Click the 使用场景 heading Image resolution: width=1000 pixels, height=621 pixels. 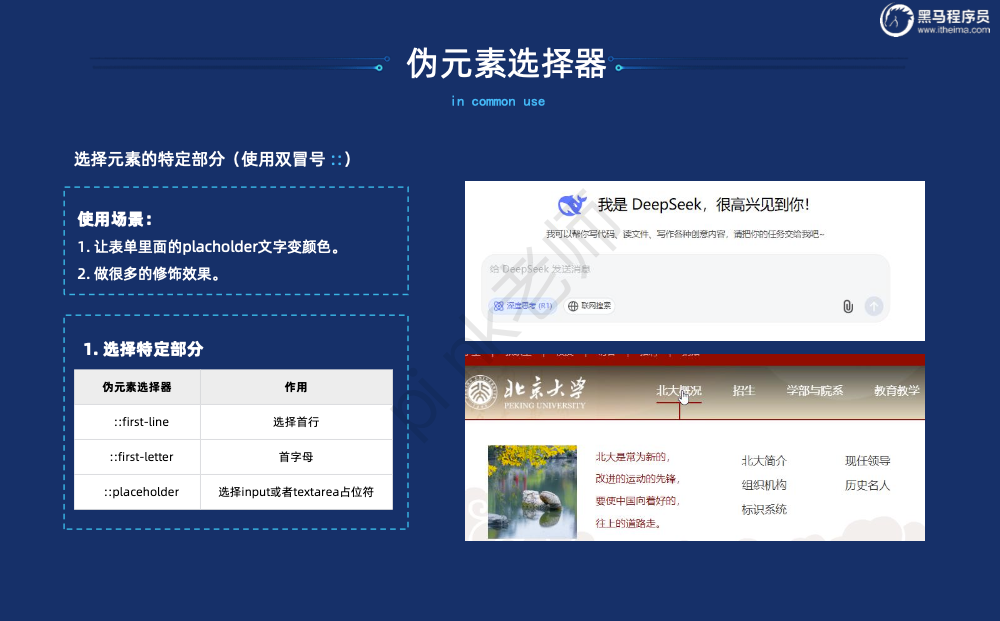tap(115, 219)
